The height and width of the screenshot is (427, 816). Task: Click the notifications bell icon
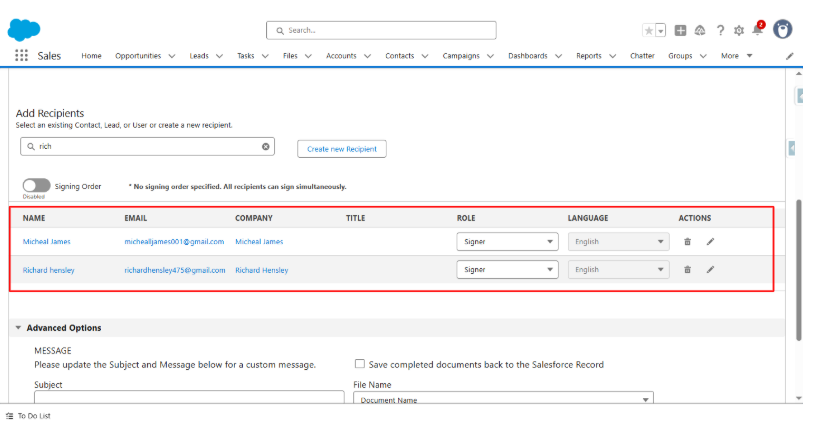click(757, 30)
